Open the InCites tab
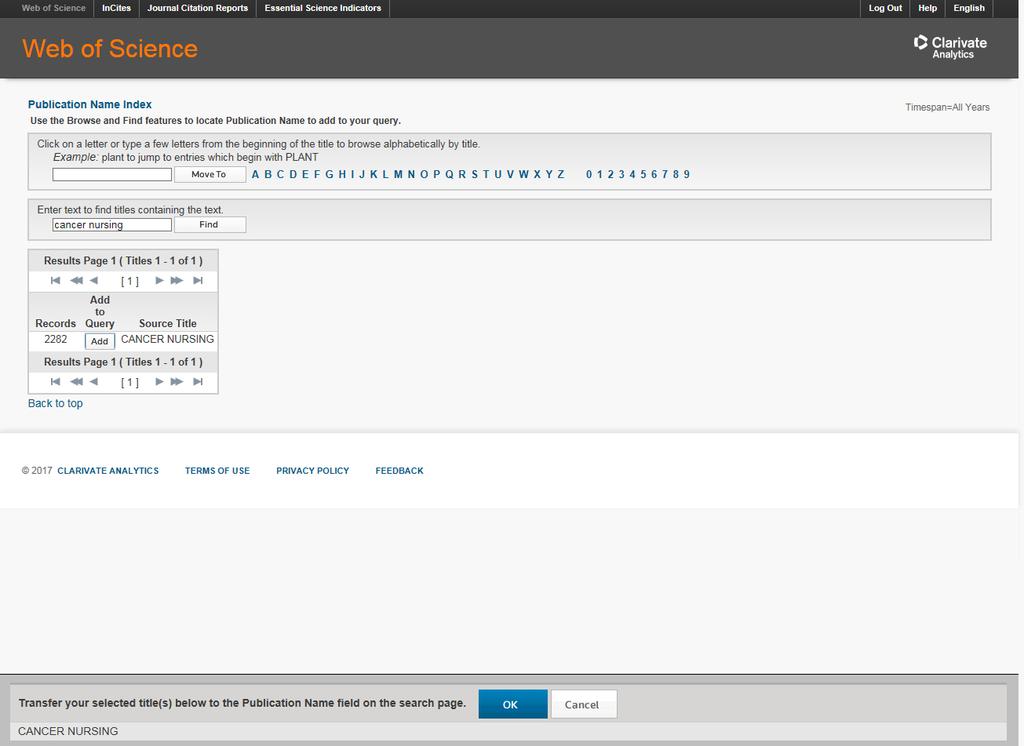Image resolution: width=1024 pixels, height=746 pixels. [116, 8]
